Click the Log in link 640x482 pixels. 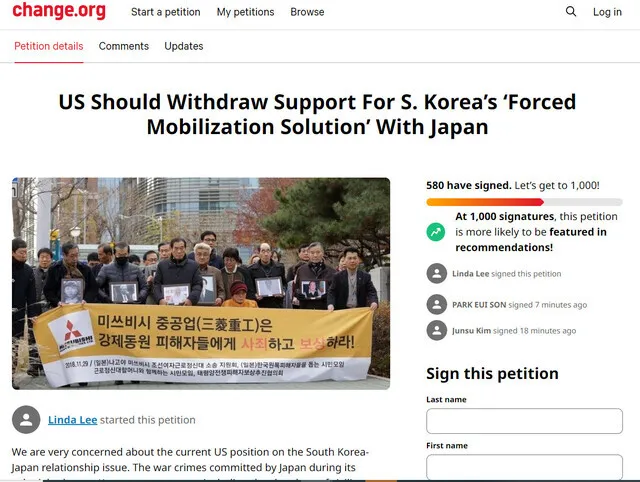(x=607, y=12)
